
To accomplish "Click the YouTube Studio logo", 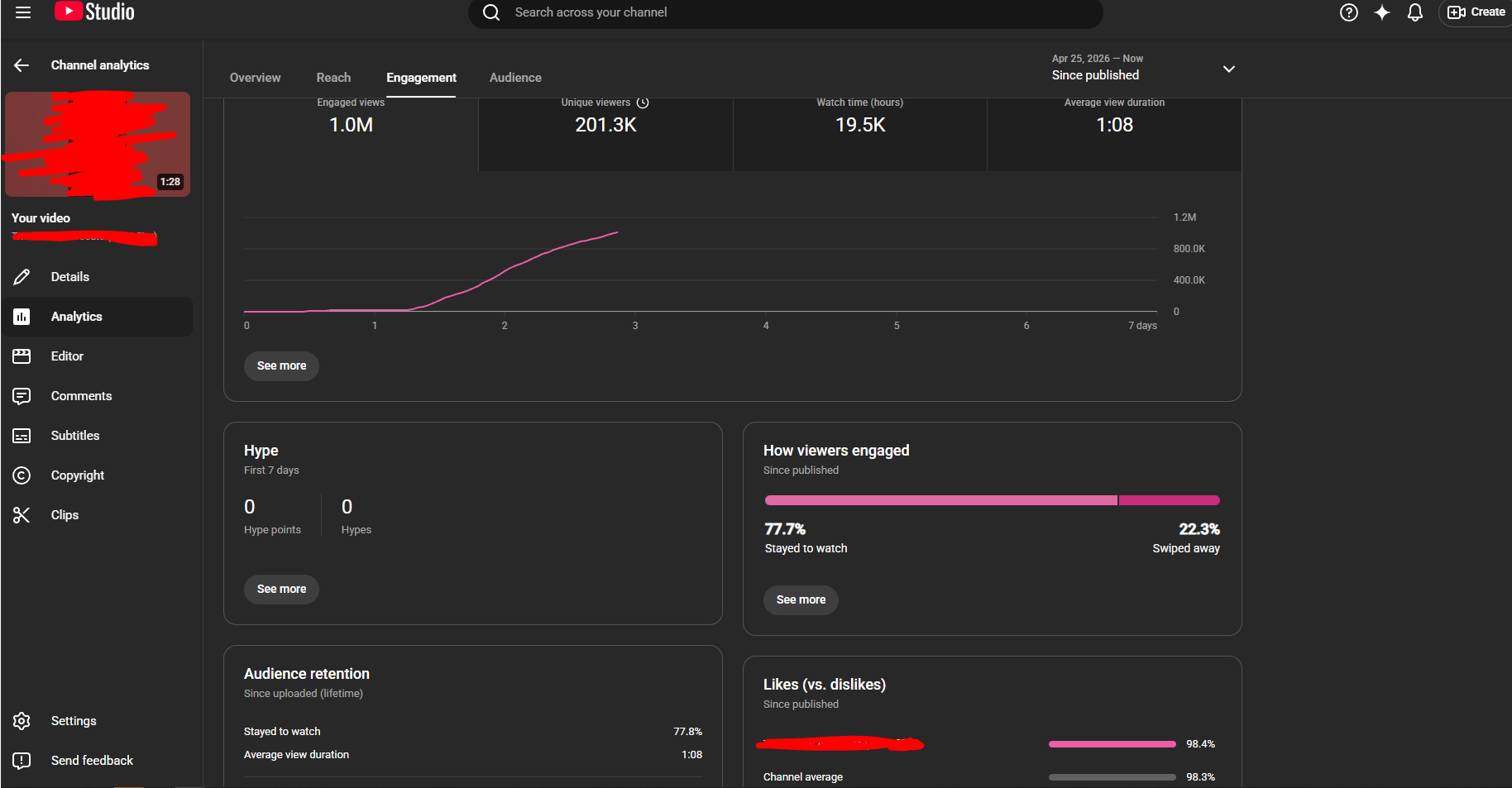I will pos(94,12).
